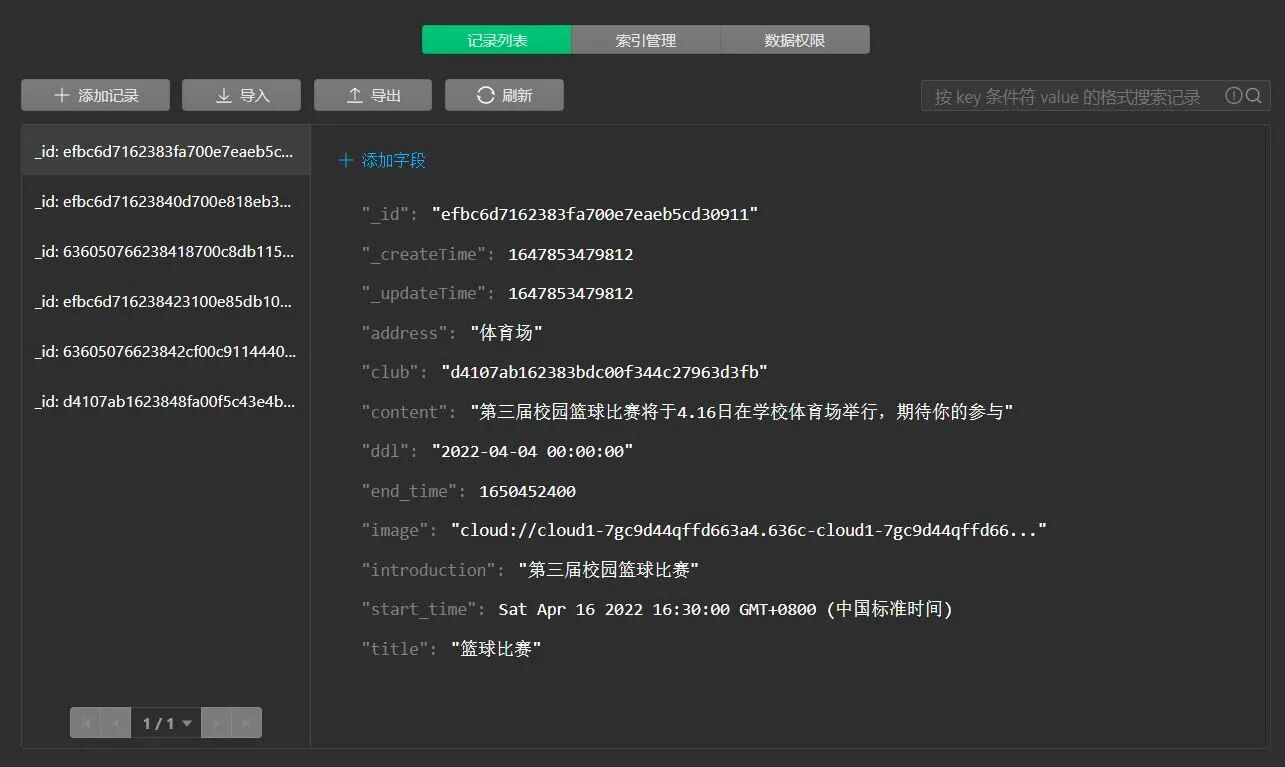Click 添加记录 button
1285x767 pixels.
[95, 95]
